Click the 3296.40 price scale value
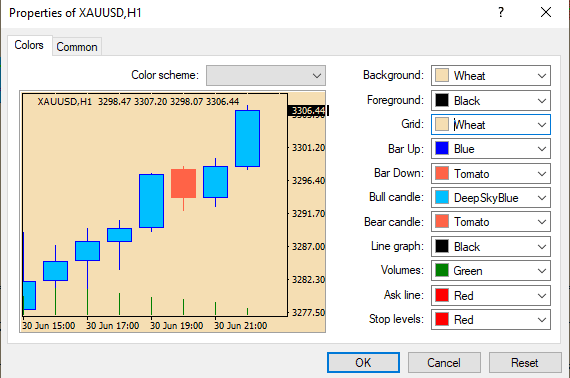Screen dimensions: 570x378 (309, 181)
